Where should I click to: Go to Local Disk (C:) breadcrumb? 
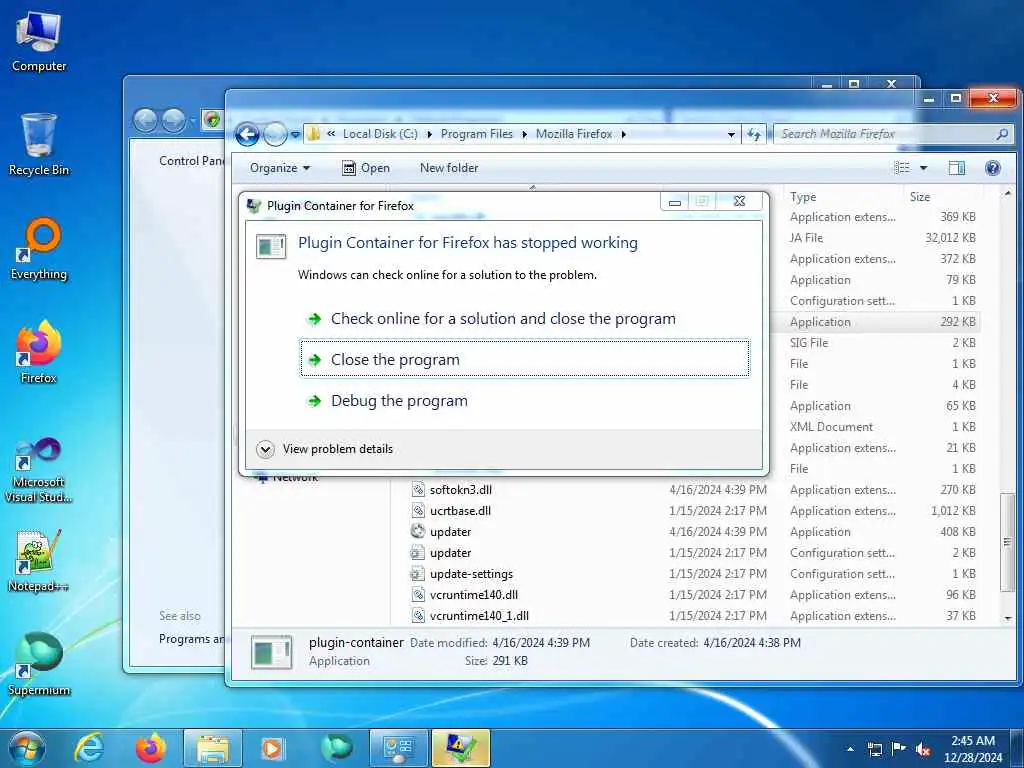coord(380,134)
